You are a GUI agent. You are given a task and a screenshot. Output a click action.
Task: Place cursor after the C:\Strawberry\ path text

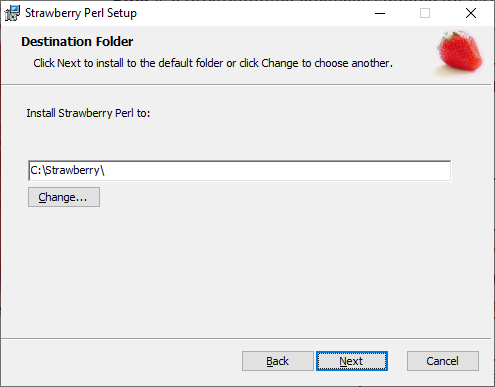click(x=106, y=171)
